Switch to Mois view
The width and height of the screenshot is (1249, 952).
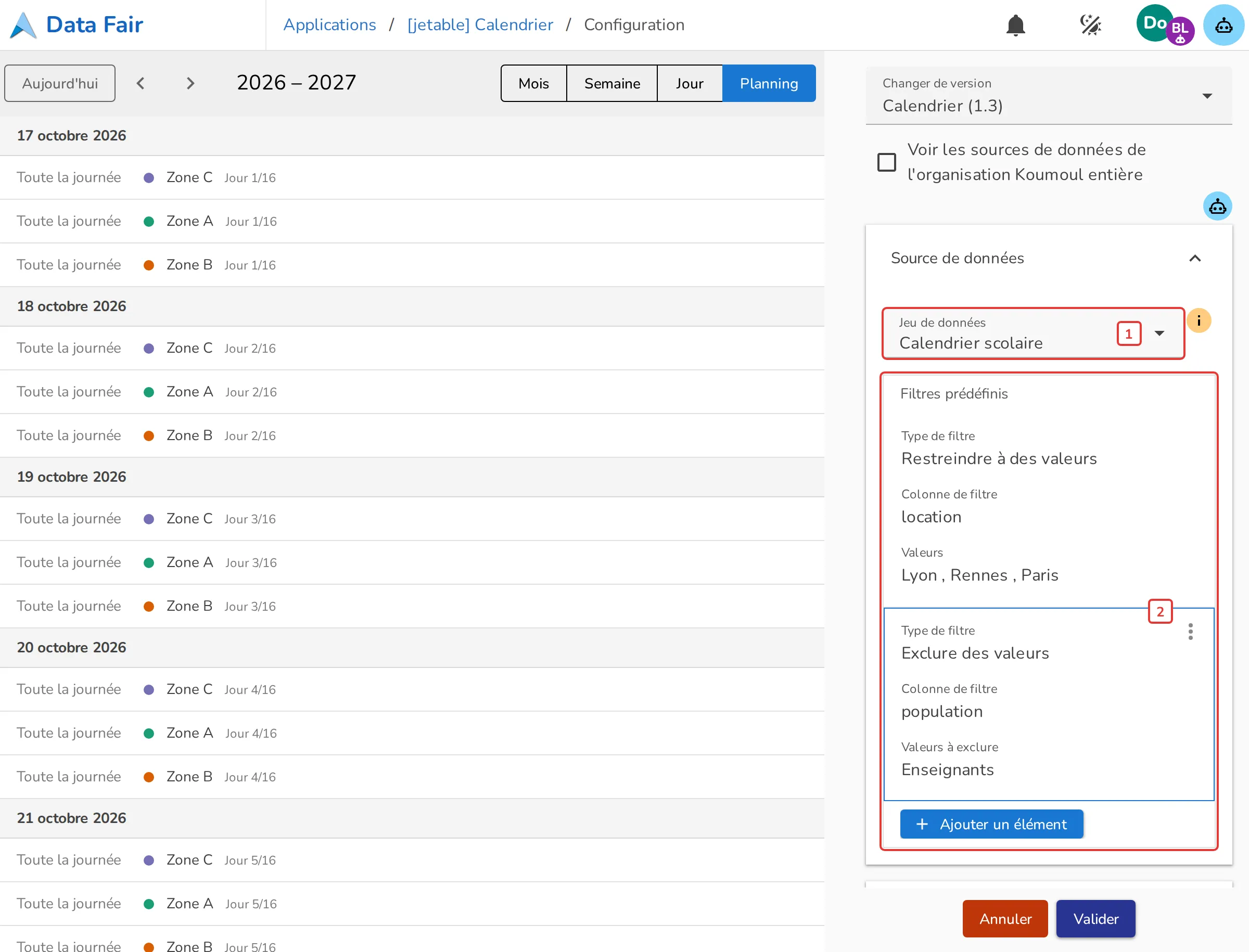pyautogui.click(x=533, y=83)
